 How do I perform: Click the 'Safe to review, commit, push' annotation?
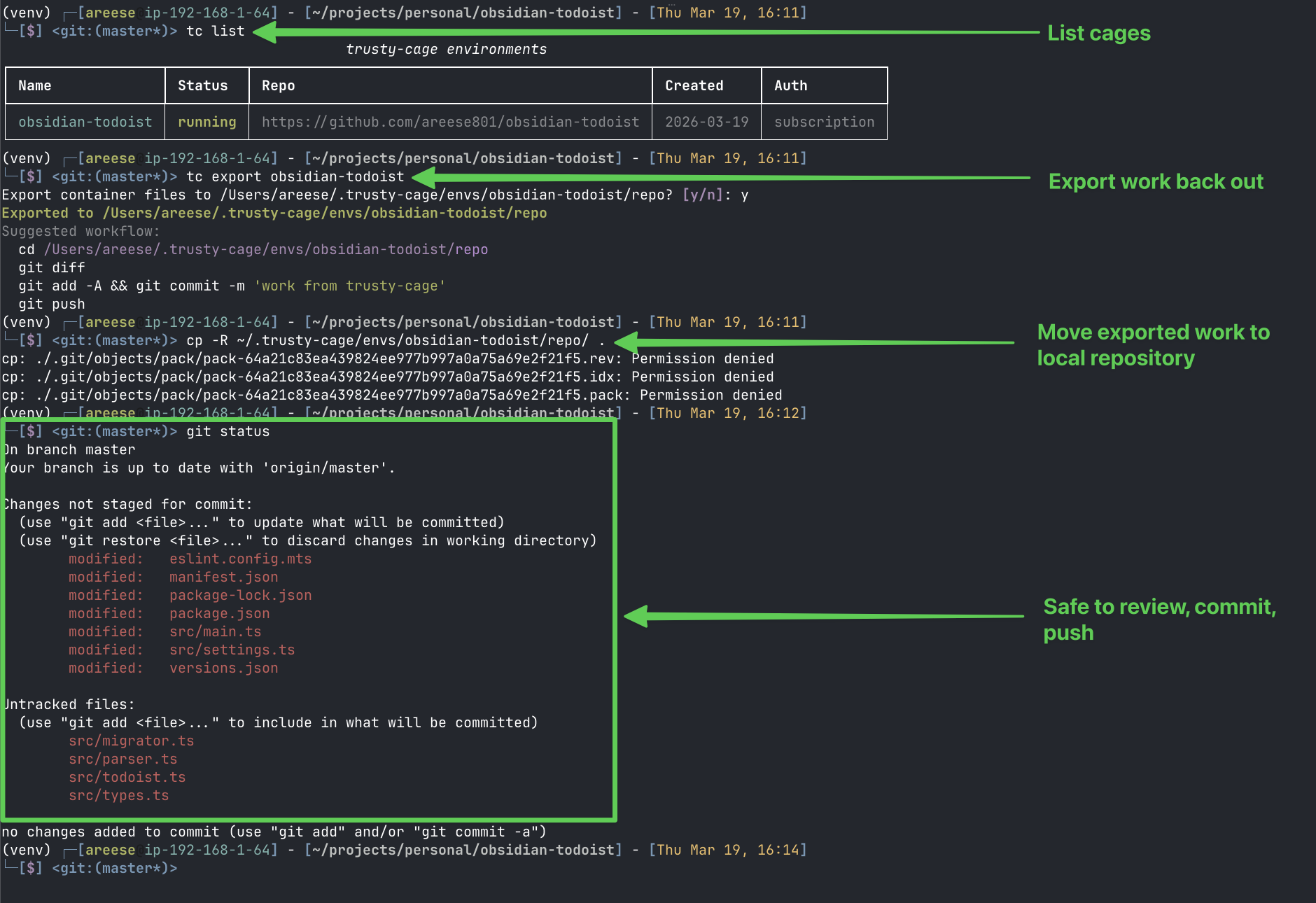[1158, 619]
